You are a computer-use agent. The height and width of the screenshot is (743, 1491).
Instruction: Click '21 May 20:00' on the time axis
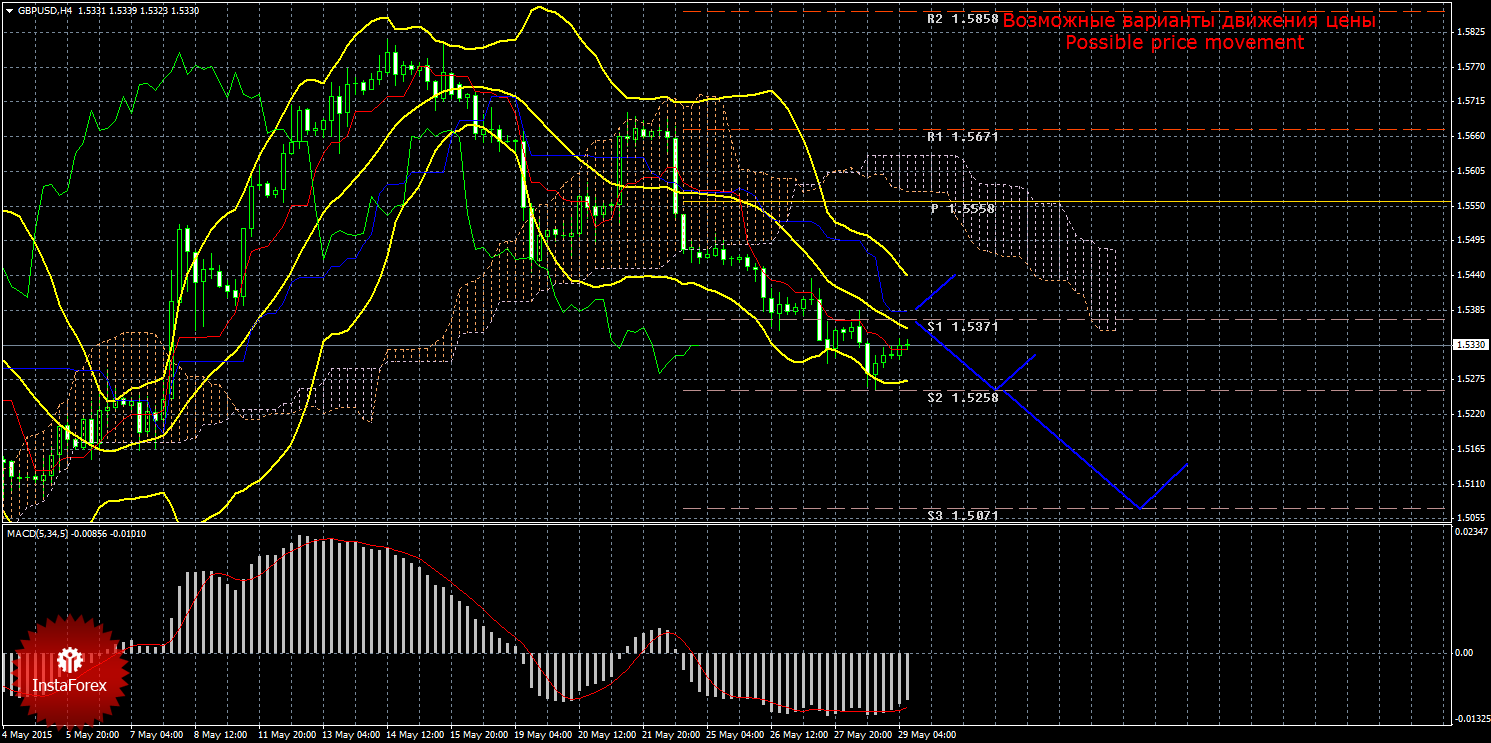[x=670, y=735]
